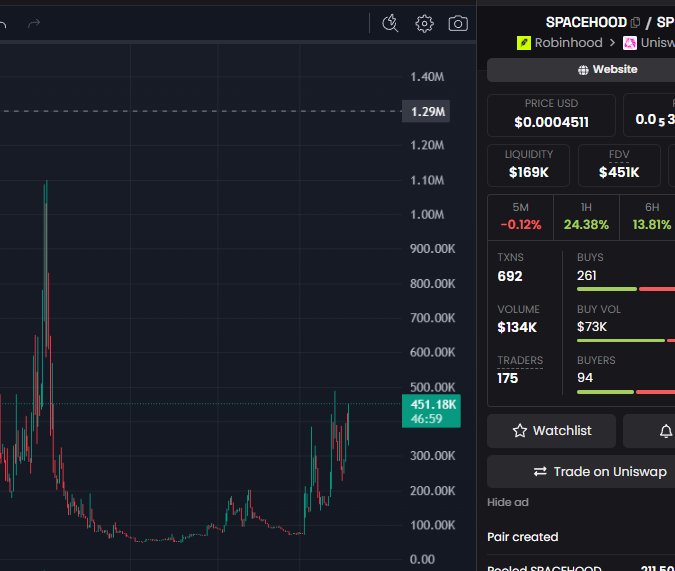
Task: Open chart settings gear icon
Action: pyautogui.click(x=424, y=24)
